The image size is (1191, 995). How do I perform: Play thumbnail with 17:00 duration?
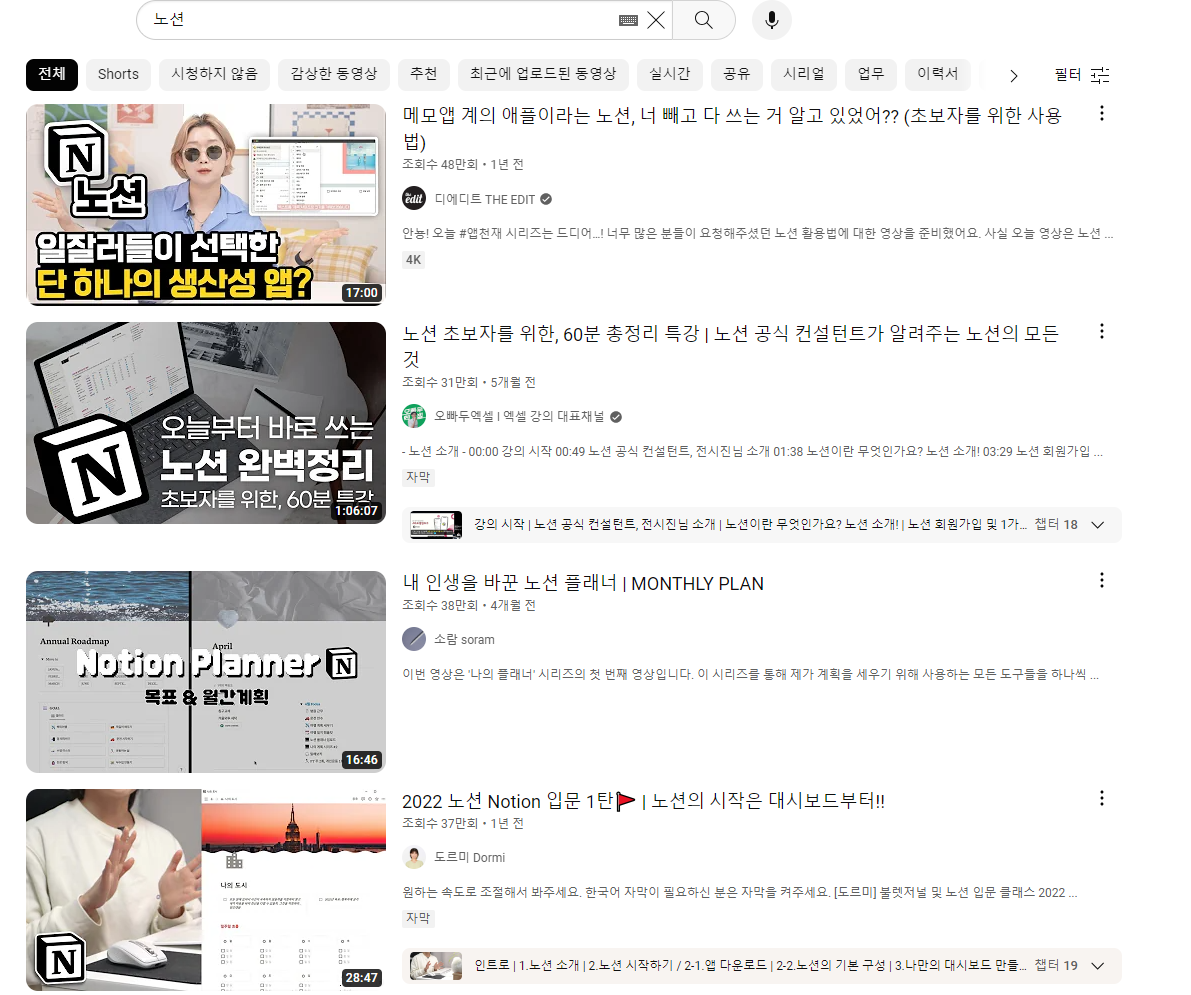[206, 205]
